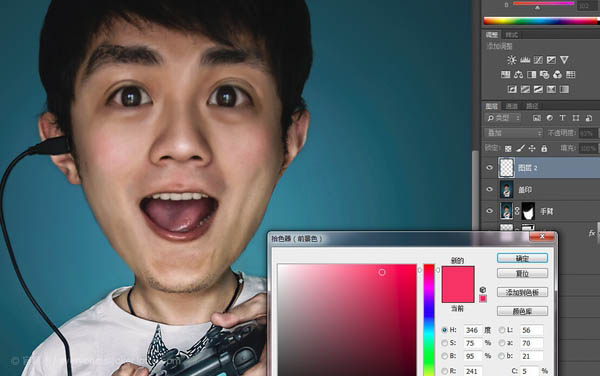Filter layers by text type (T icon)
600x376 pixels.
coord(562,118)
